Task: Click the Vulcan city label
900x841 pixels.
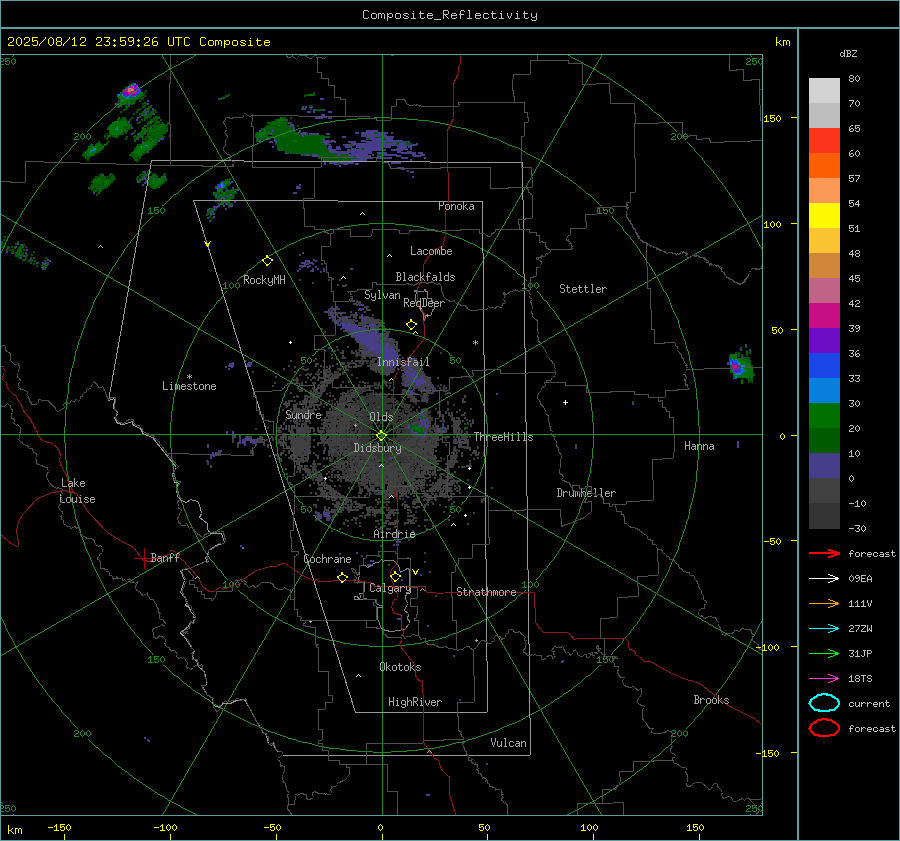Action: coord(508,743)
